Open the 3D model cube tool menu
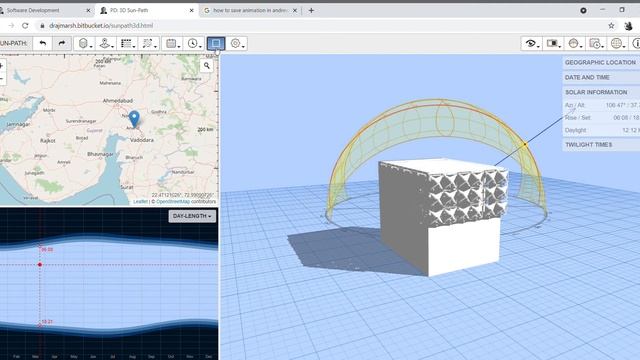 click(x=85, y=43)
